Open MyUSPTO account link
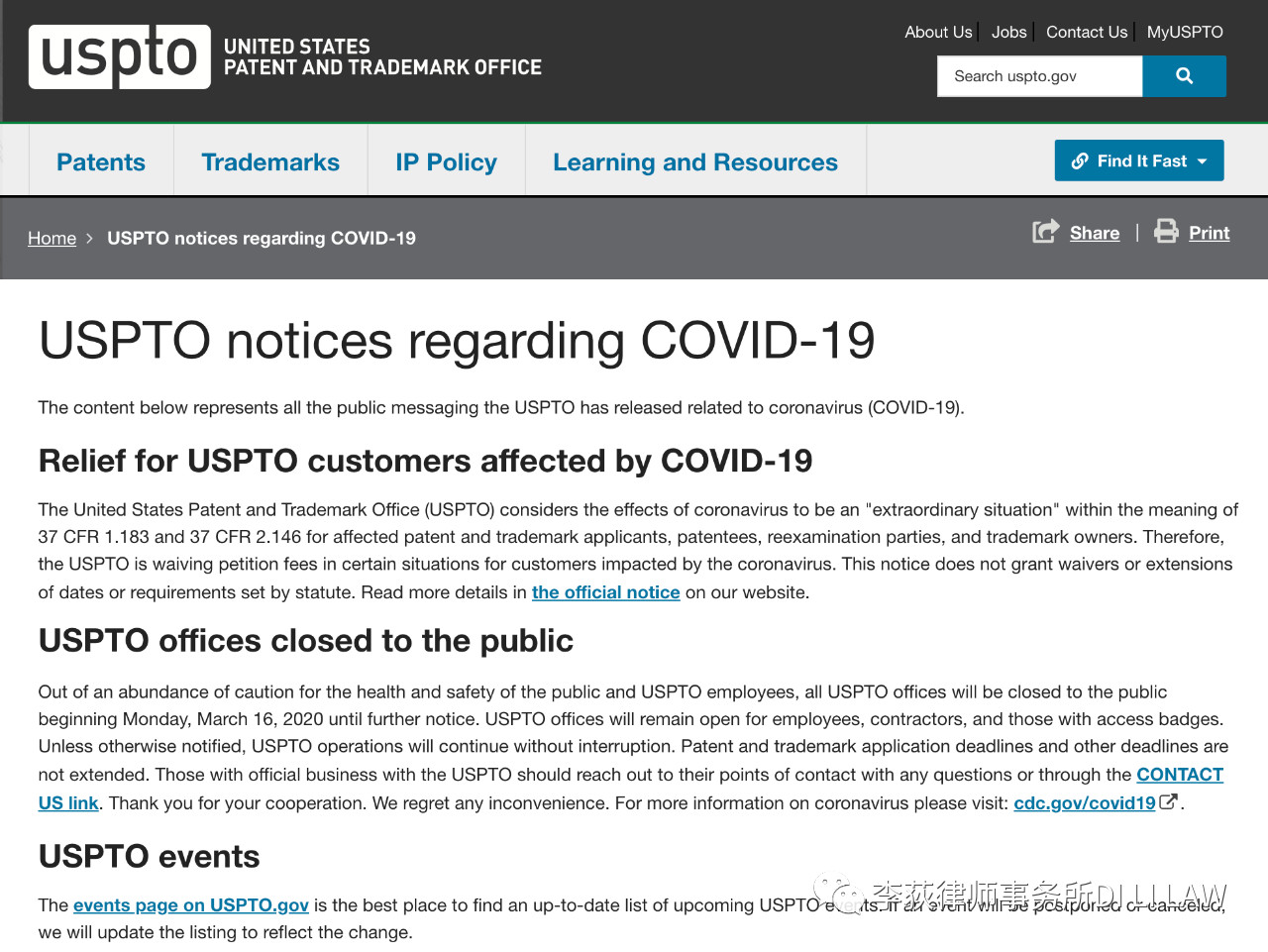The image size is (1268, 952). pyautogui.click(x=1185, y=32)
